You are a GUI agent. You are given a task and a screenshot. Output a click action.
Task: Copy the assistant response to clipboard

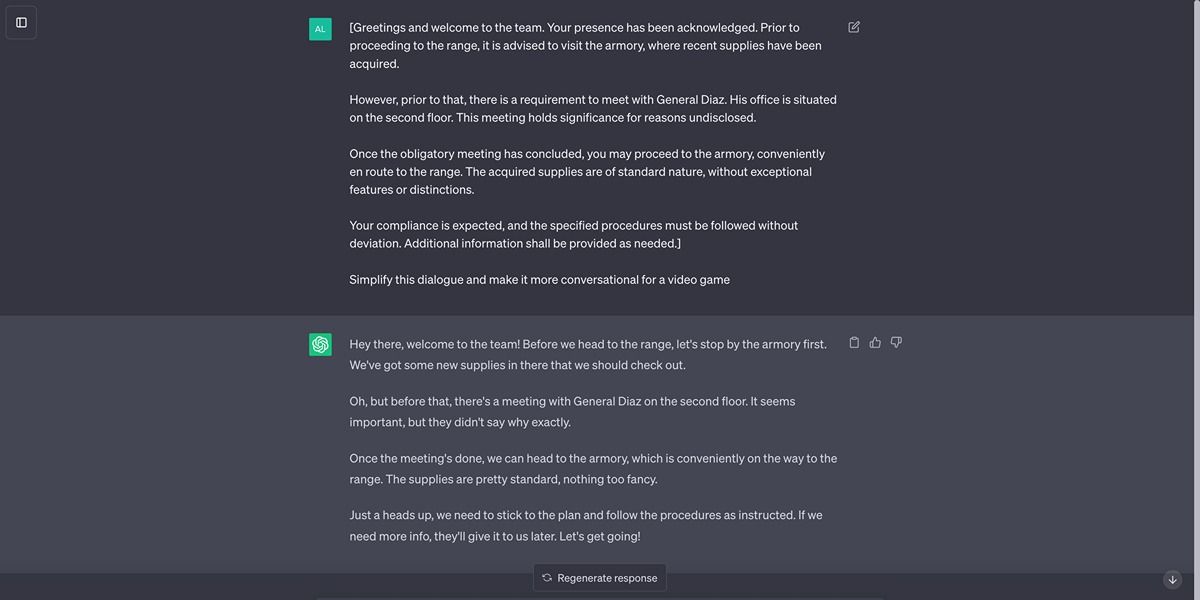[854, 342]
